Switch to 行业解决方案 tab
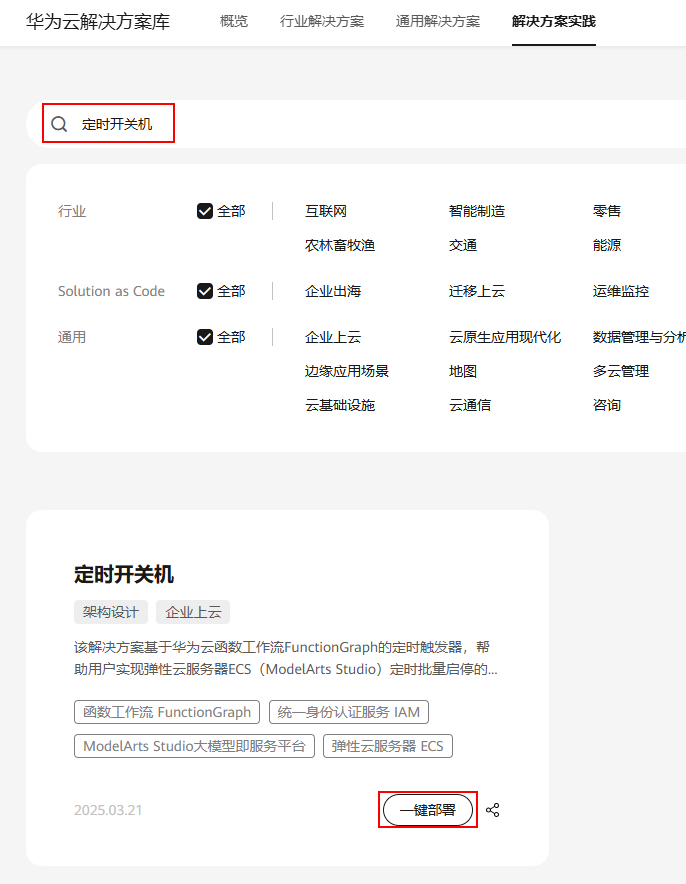Viewport: 686px width, 884px height. [x=322, y=21]
